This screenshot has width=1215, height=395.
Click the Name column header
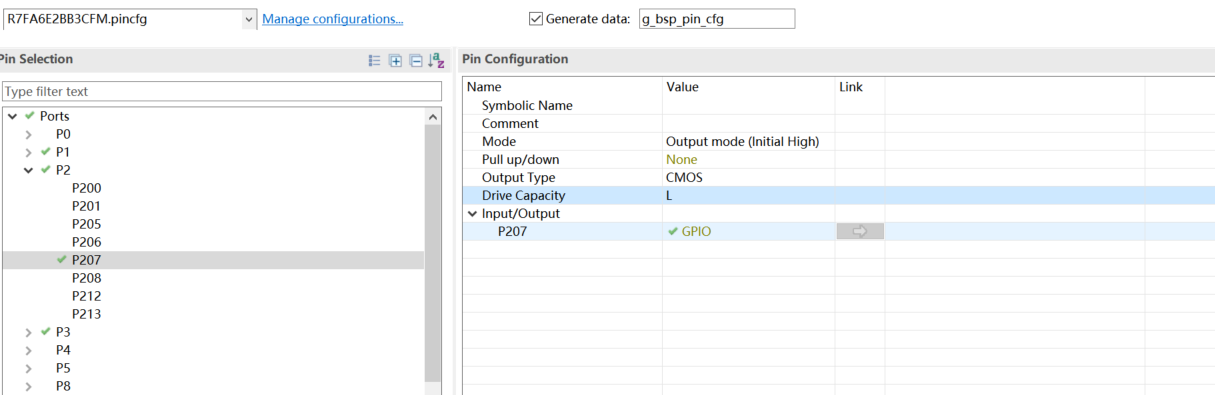pos(484,87)
